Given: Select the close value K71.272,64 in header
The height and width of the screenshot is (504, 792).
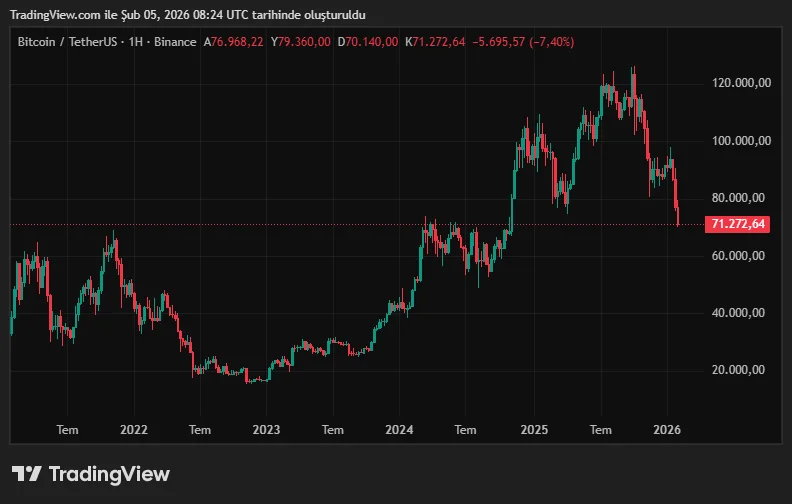Looking at the screenshot, I should point(435,42).
